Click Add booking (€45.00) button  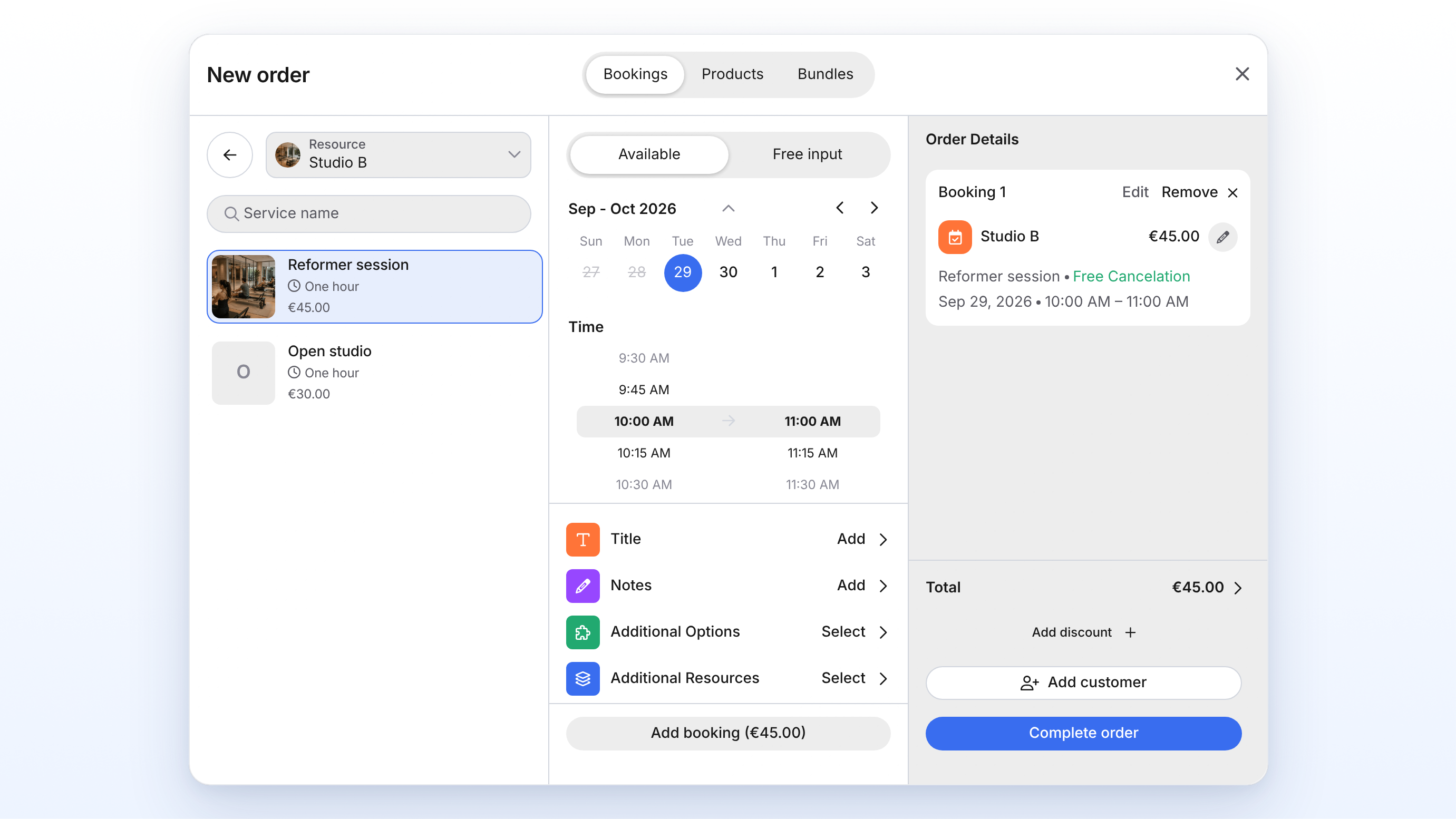point(728,733)
